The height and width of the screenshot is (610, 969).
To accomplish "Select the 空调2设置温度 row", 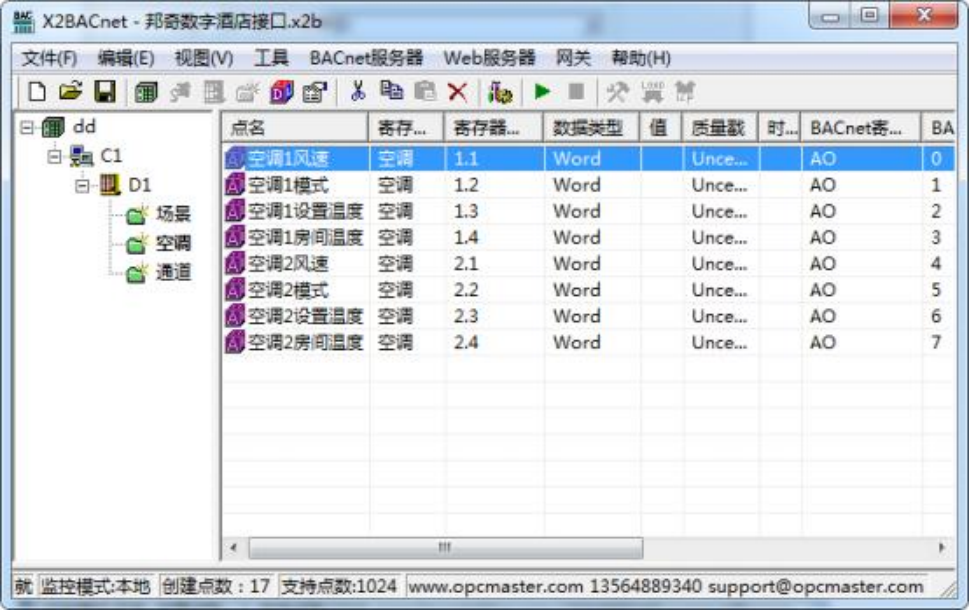I will click(587, 316).
